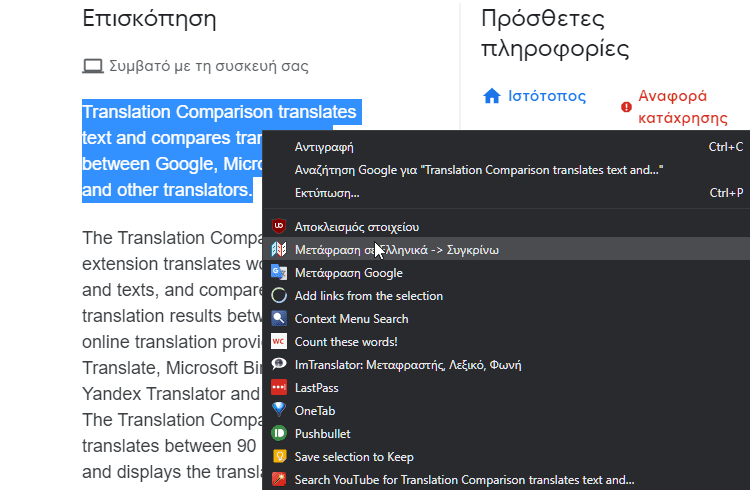Click the home icon beside Ιστότοπος

pos(492,96)
